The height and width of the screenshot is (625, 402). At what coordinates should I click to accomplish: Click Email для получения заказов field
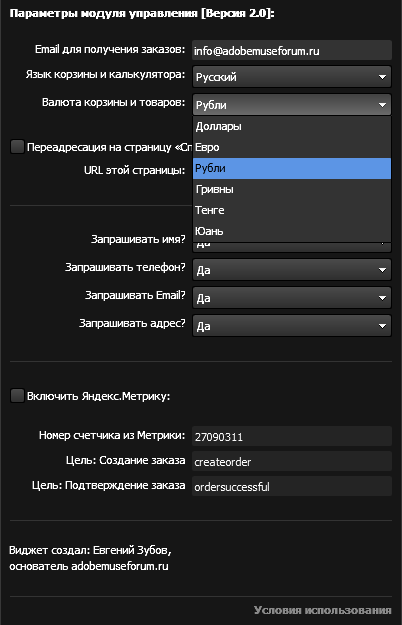(292, 51)
